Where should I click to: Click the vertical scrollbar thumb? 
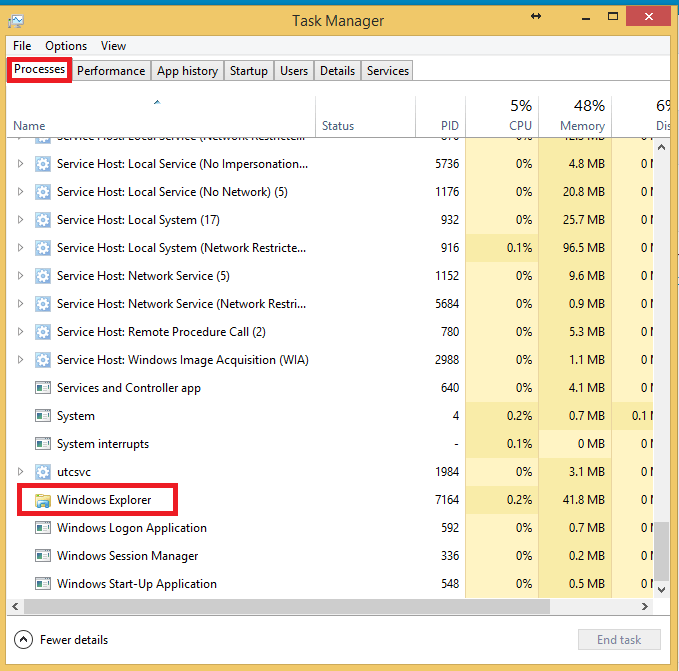(661, 551)
